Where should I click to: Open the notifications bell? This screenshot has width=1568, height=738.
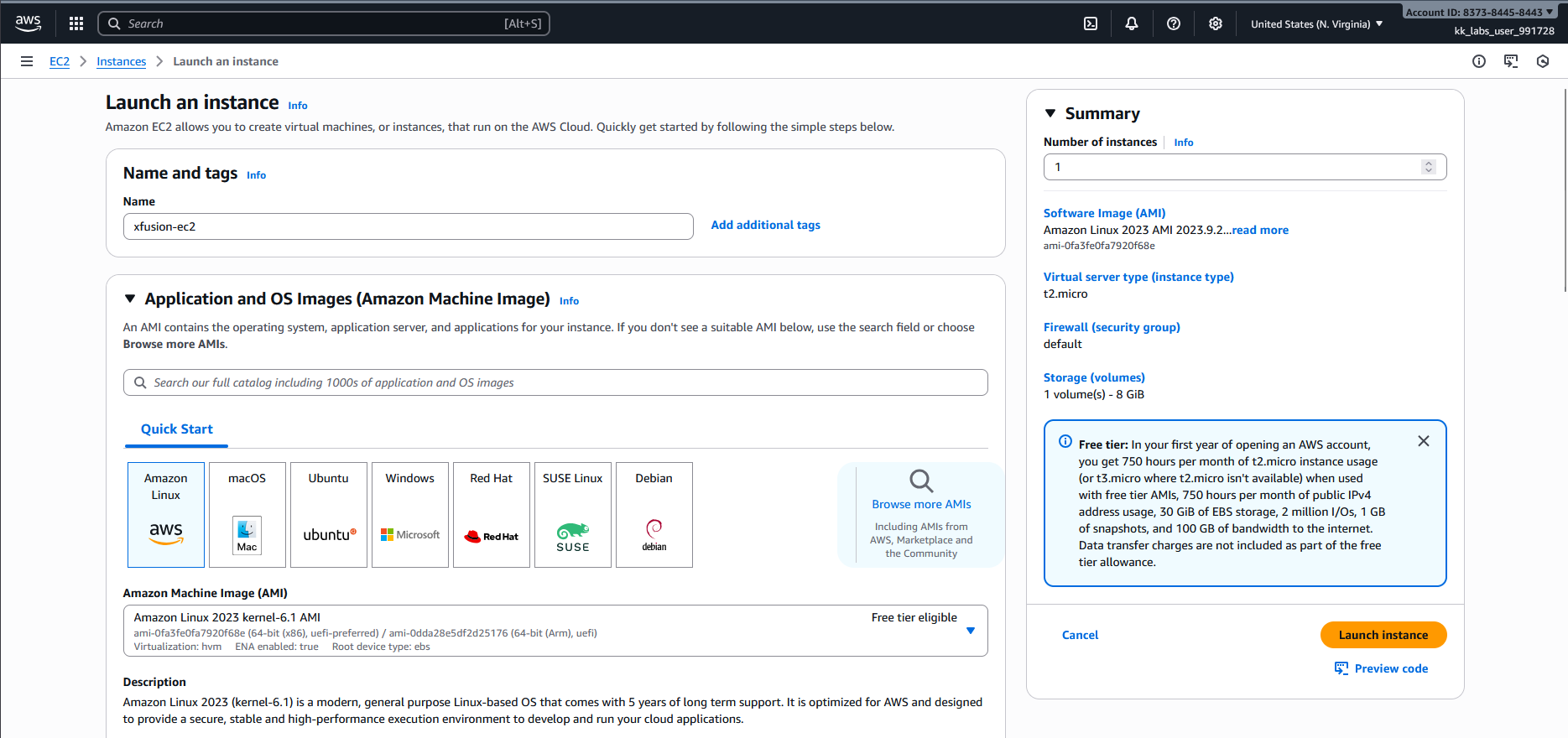[x=1132, y=23]
